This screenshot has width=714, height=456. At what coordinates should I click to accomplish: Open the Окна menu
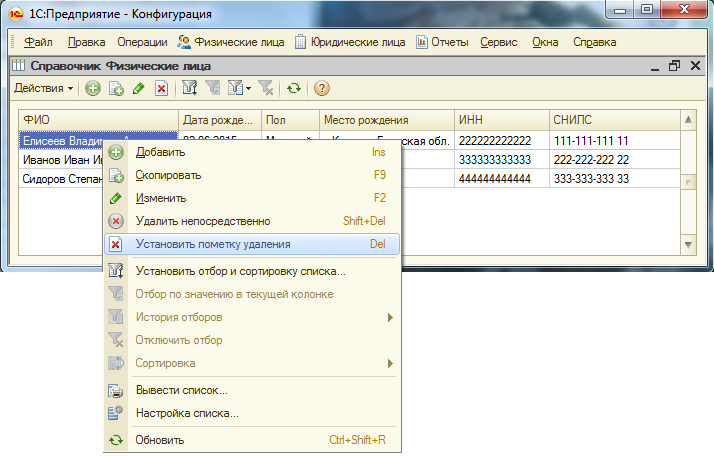point(545,42)
